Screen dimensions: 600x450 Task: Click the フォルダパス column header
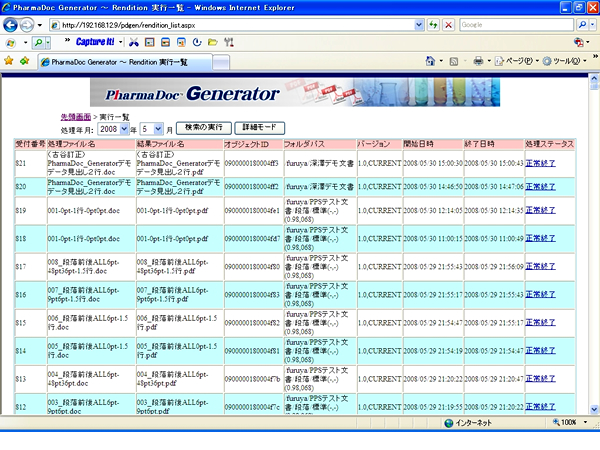click(320, 144)
